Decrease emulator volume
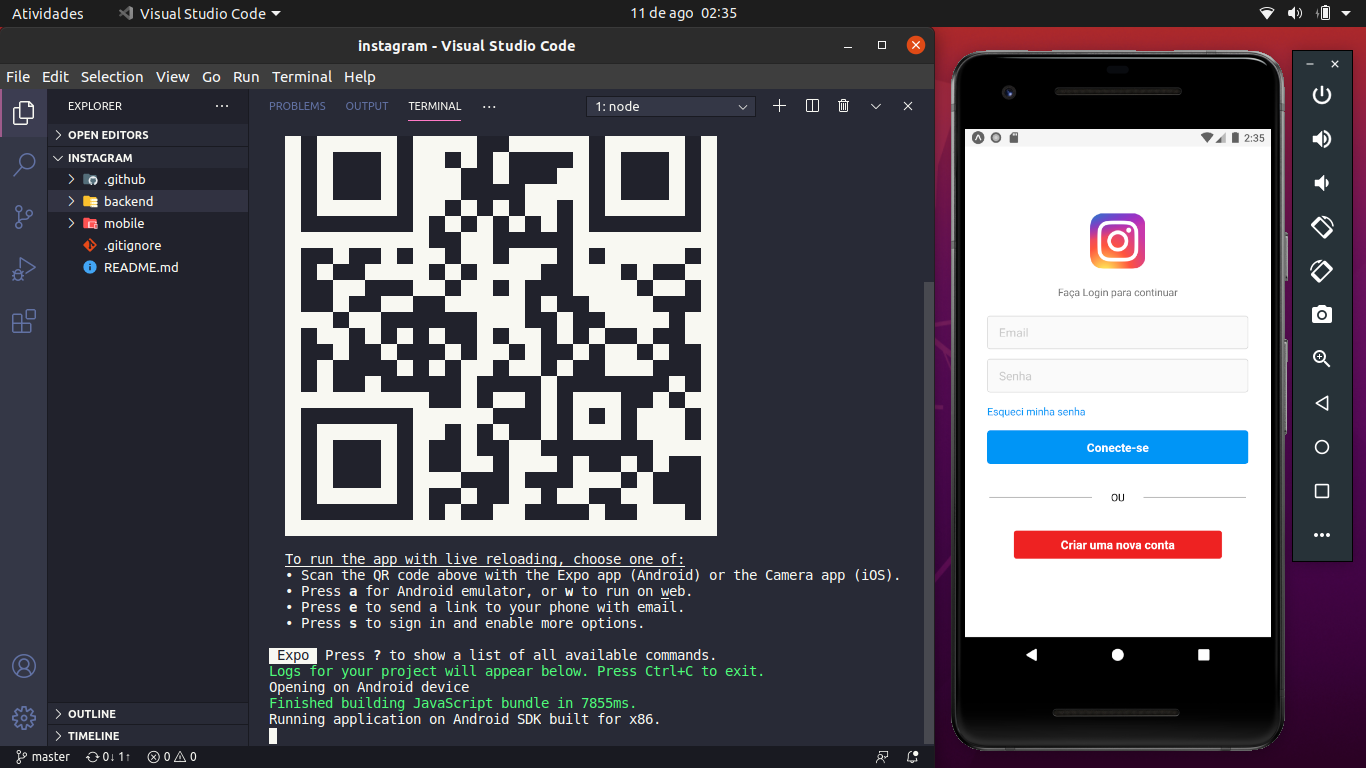 tap(1322, 183)
